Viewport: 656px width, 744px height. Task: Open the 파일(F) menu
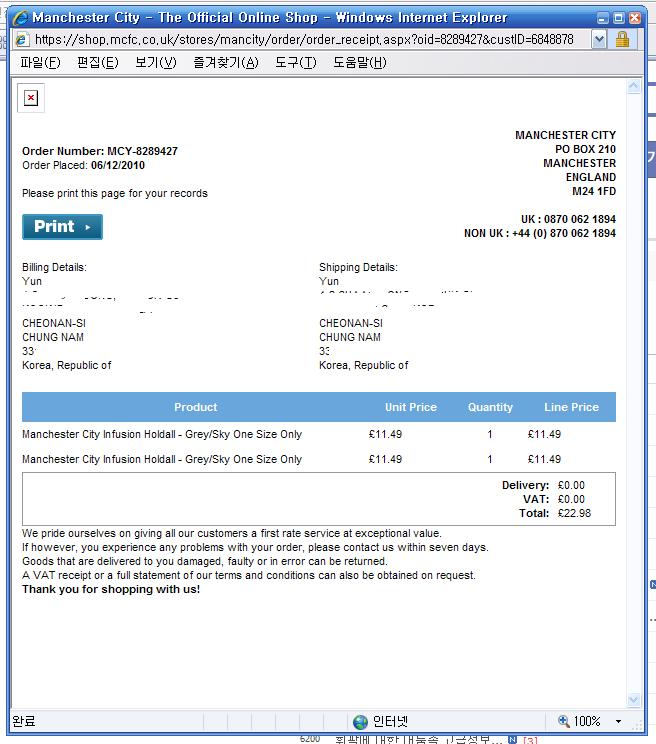click(40, 63)
